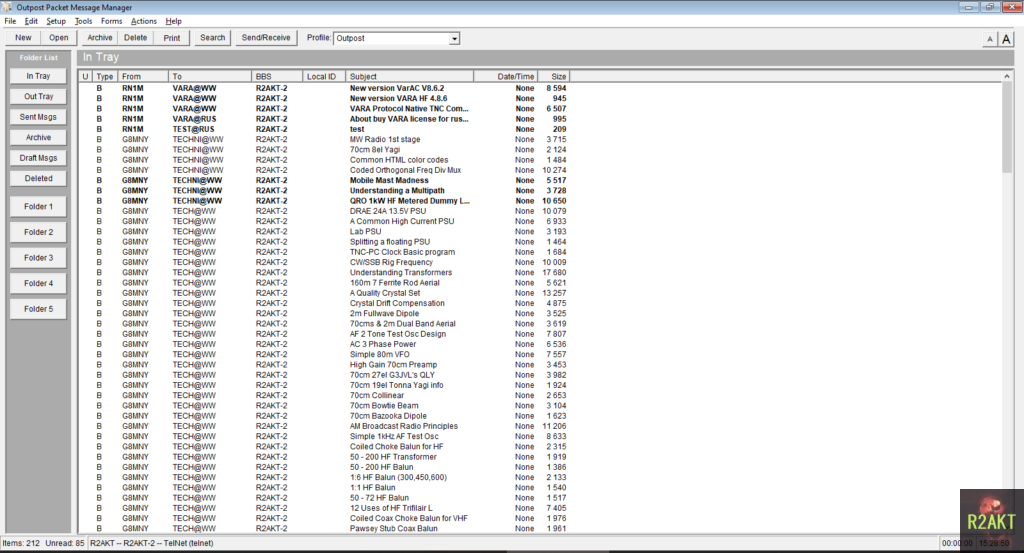Click the Archive toolbar button
Image resolution: width=1024 pixels, height=553 pixels.
pyautogui.click(x=100, y=38)
